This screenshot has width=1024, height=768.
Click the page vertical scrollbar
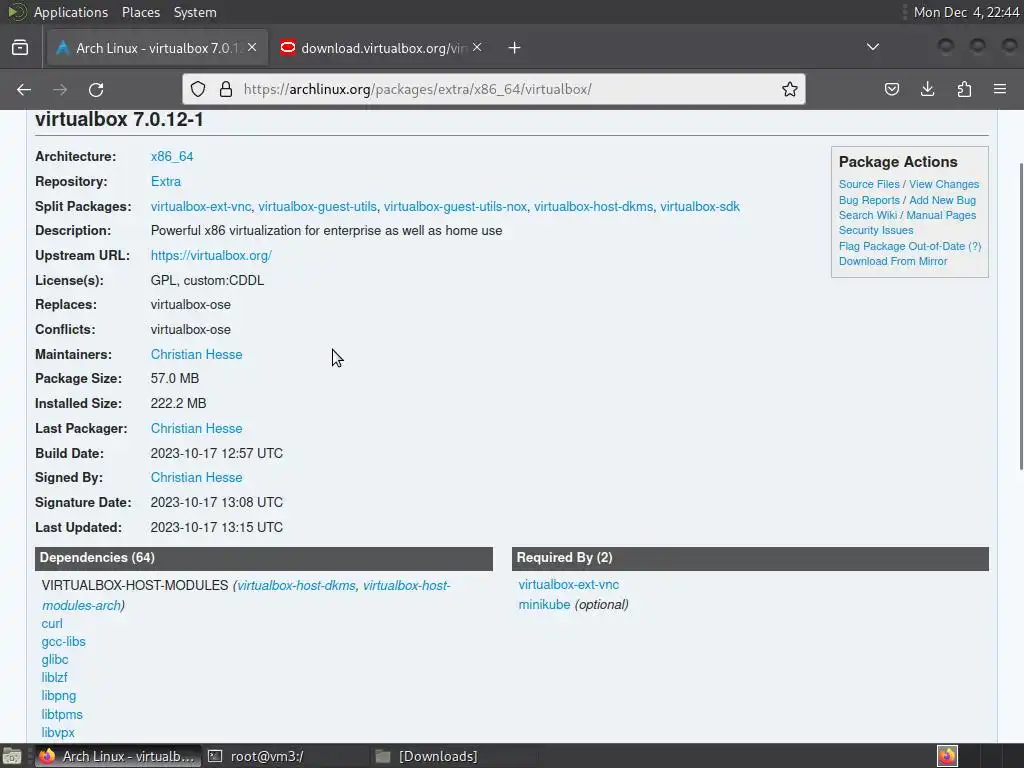click(1021, 315)
